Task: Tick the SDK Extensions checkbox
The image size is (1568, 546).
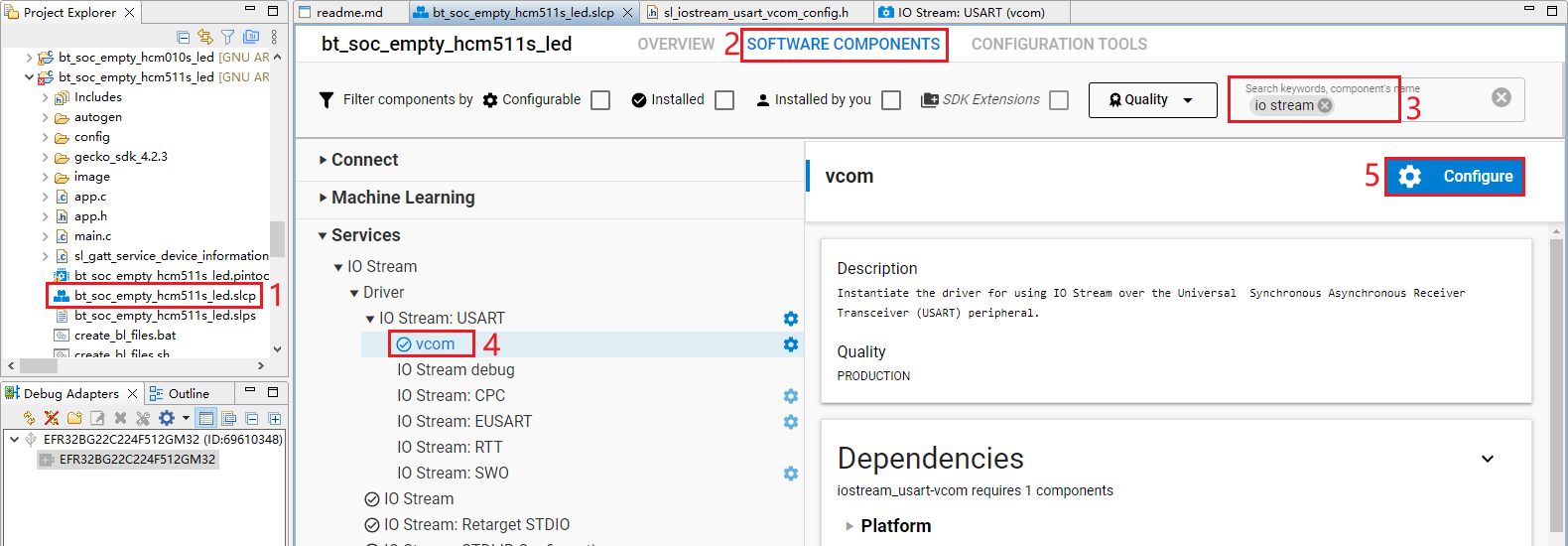Action: click(1059, 100)
